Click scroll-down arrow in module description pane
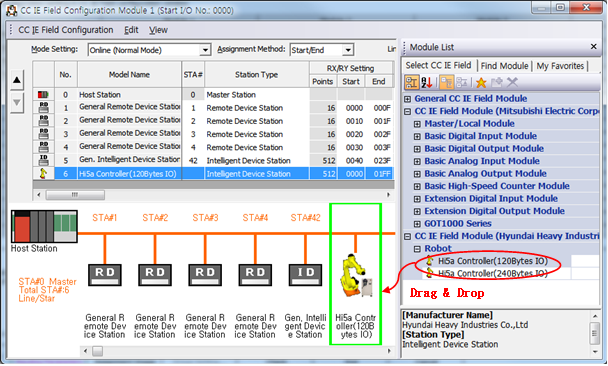This screenshot has width=608, height=366. pyautogui.click(x=595, y=352)
